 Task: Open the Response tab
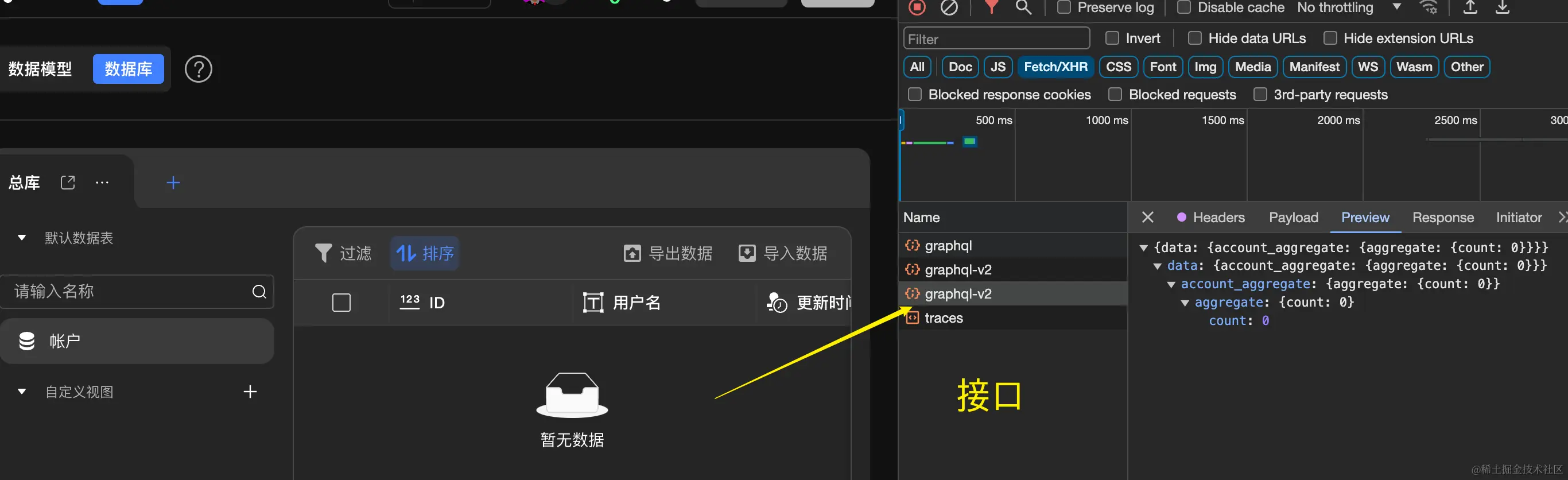click(x=1443, y=218)
